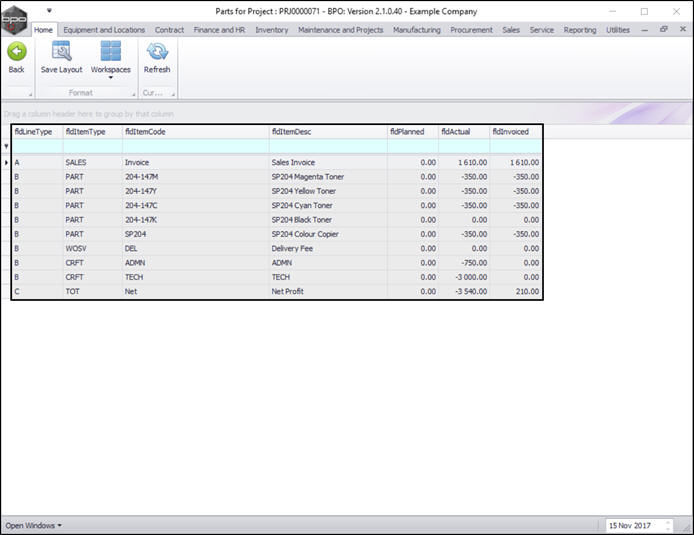The height and width of the screenshot is (535, 694).
Task: Click the filter row cell under fldItemDesc
Action: (328, 146)
